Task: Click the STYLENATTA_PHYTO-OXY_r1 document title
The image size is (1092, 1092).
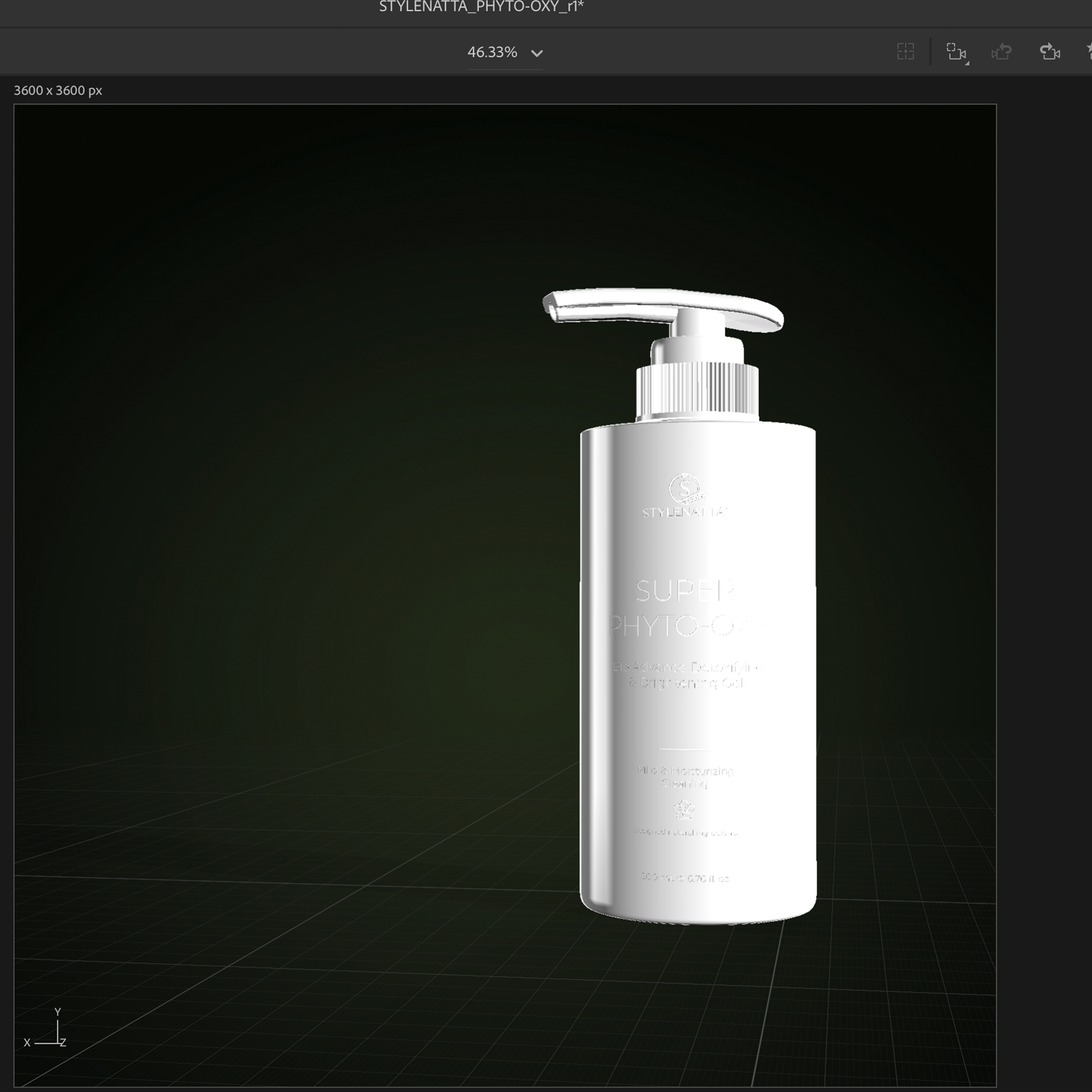Action: [481, 7]
